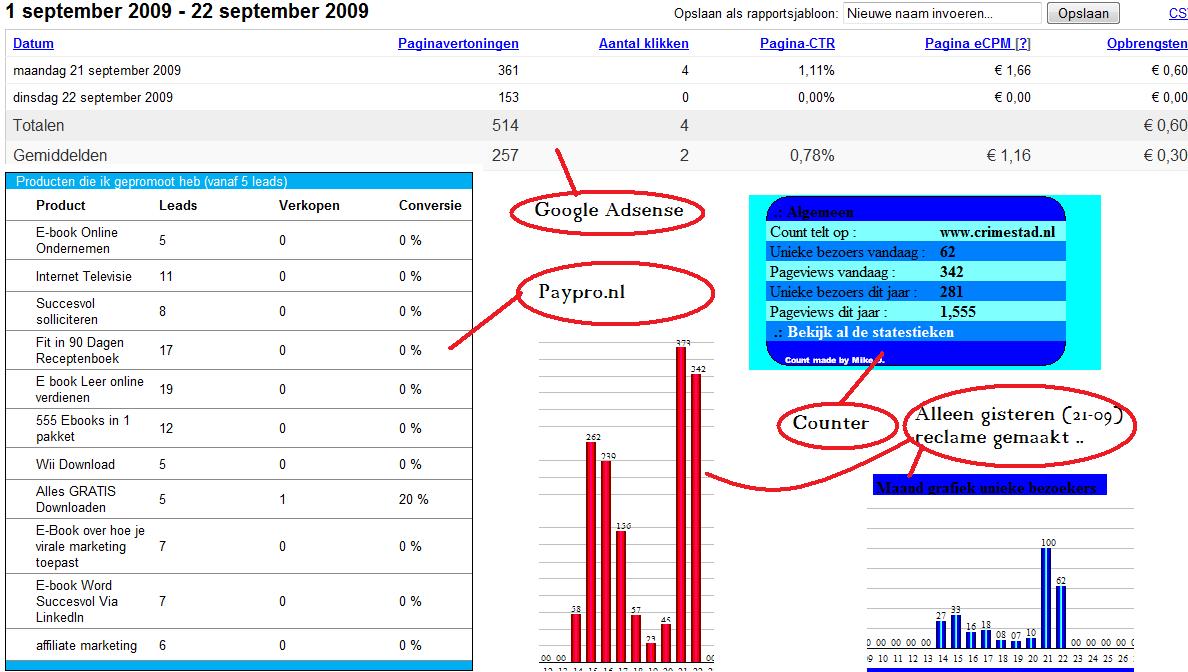Click the Product column header in Paypro table

[x=61, y=205]
